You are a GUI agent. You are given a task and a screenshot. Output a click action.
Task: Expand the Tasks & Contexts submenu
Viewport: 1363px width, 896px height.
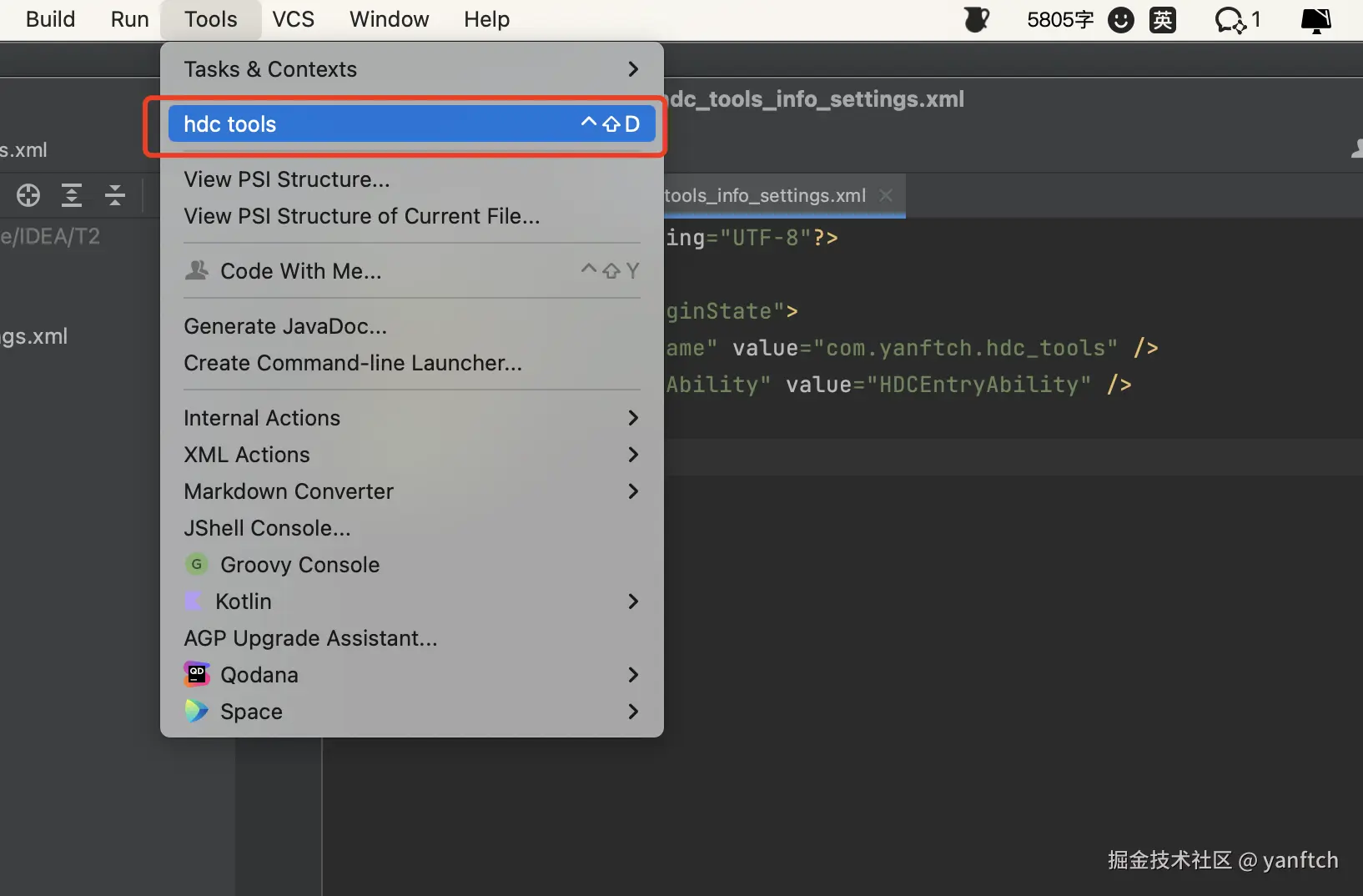click(632, 69)
